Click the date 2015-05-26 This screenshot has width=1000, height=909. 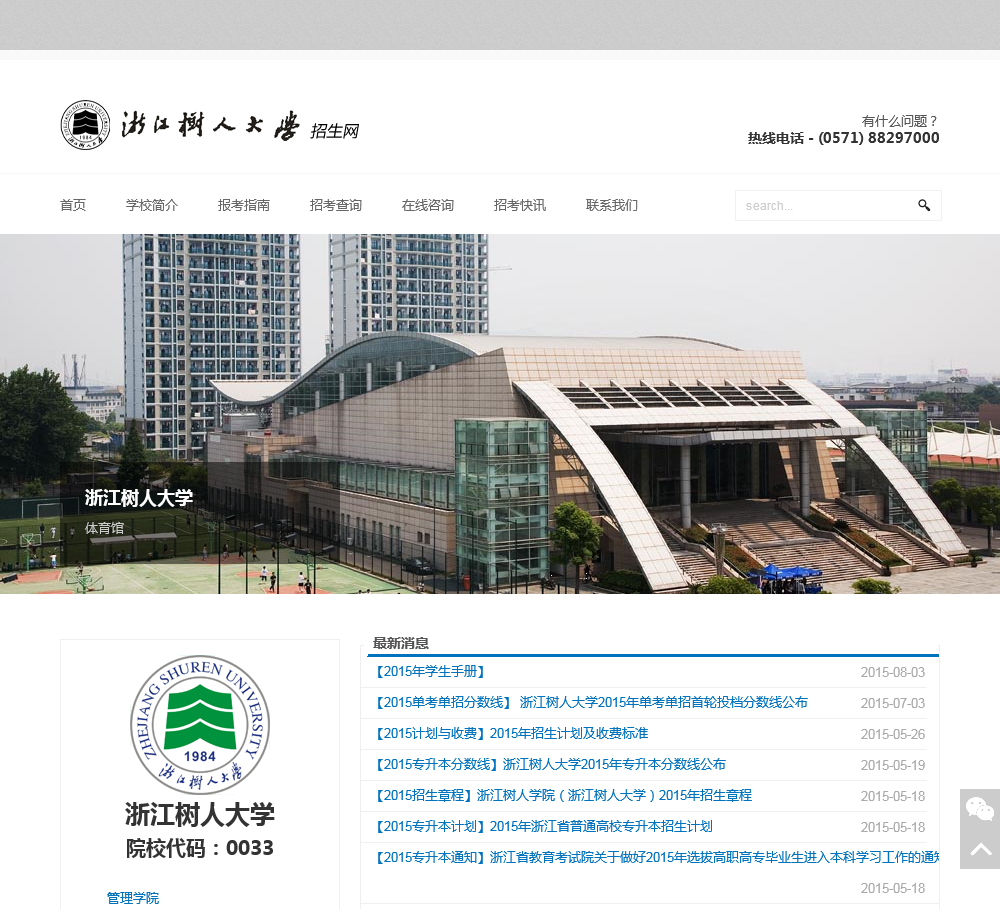coord(893,734)
